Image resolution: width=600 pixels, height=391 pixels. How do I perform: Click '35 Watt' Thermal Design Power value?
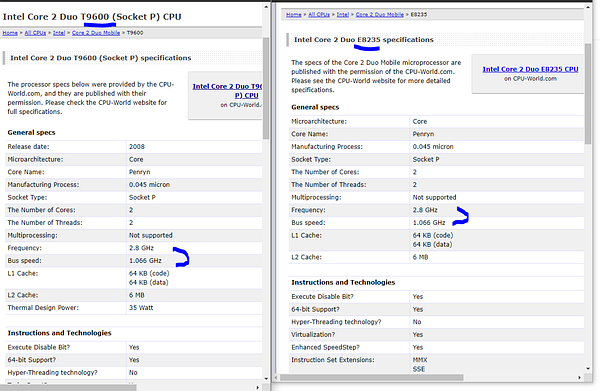[141, 308]
